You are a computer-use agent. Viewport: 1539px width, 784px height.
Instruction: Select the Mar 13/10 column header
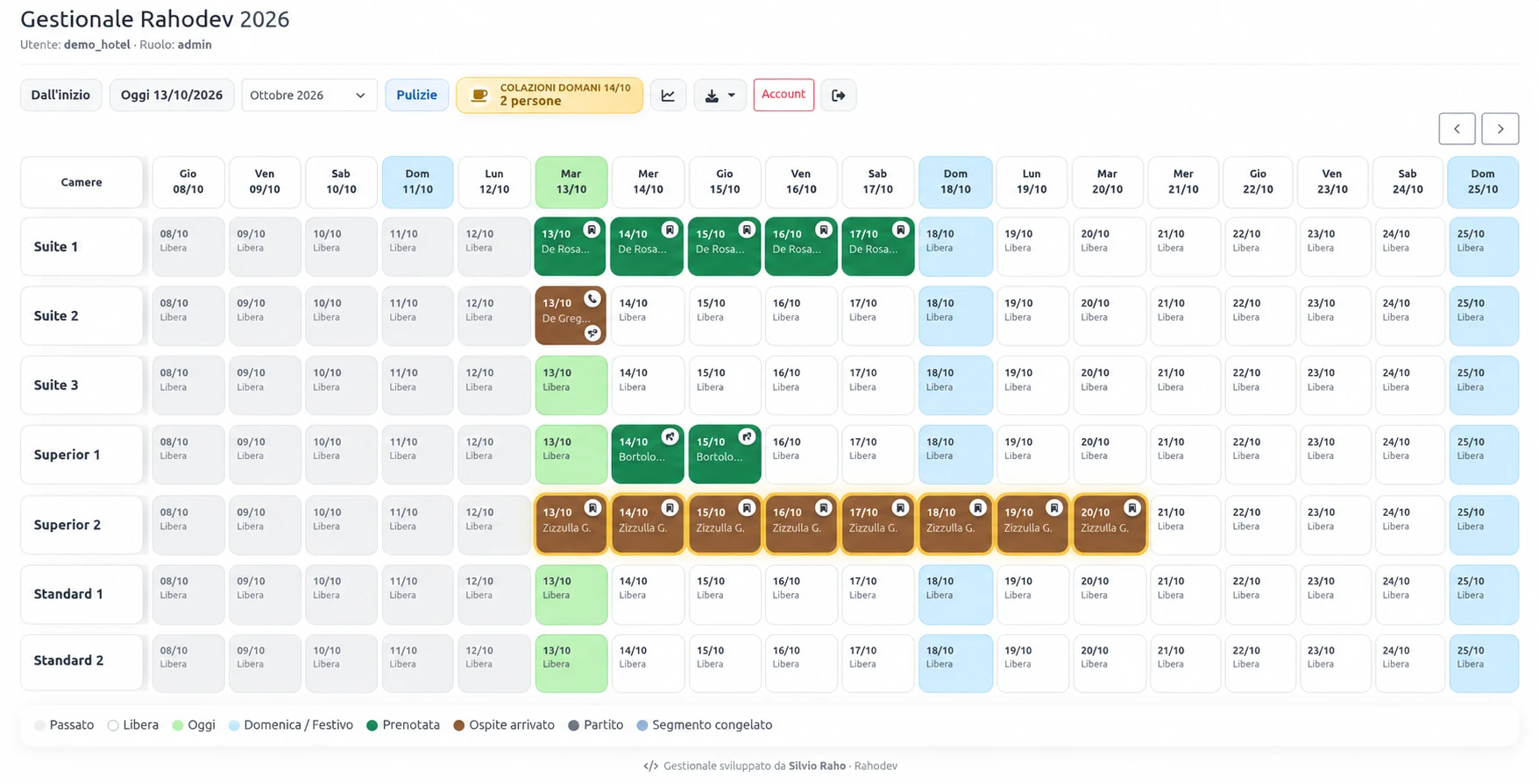tap(571, 182)
